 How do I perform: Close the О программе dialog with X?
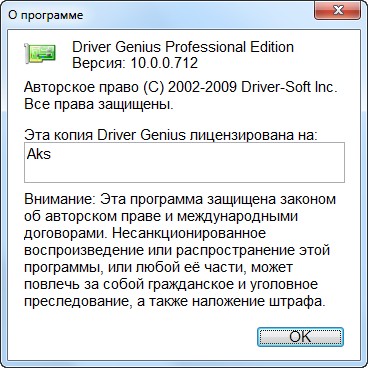337,12
